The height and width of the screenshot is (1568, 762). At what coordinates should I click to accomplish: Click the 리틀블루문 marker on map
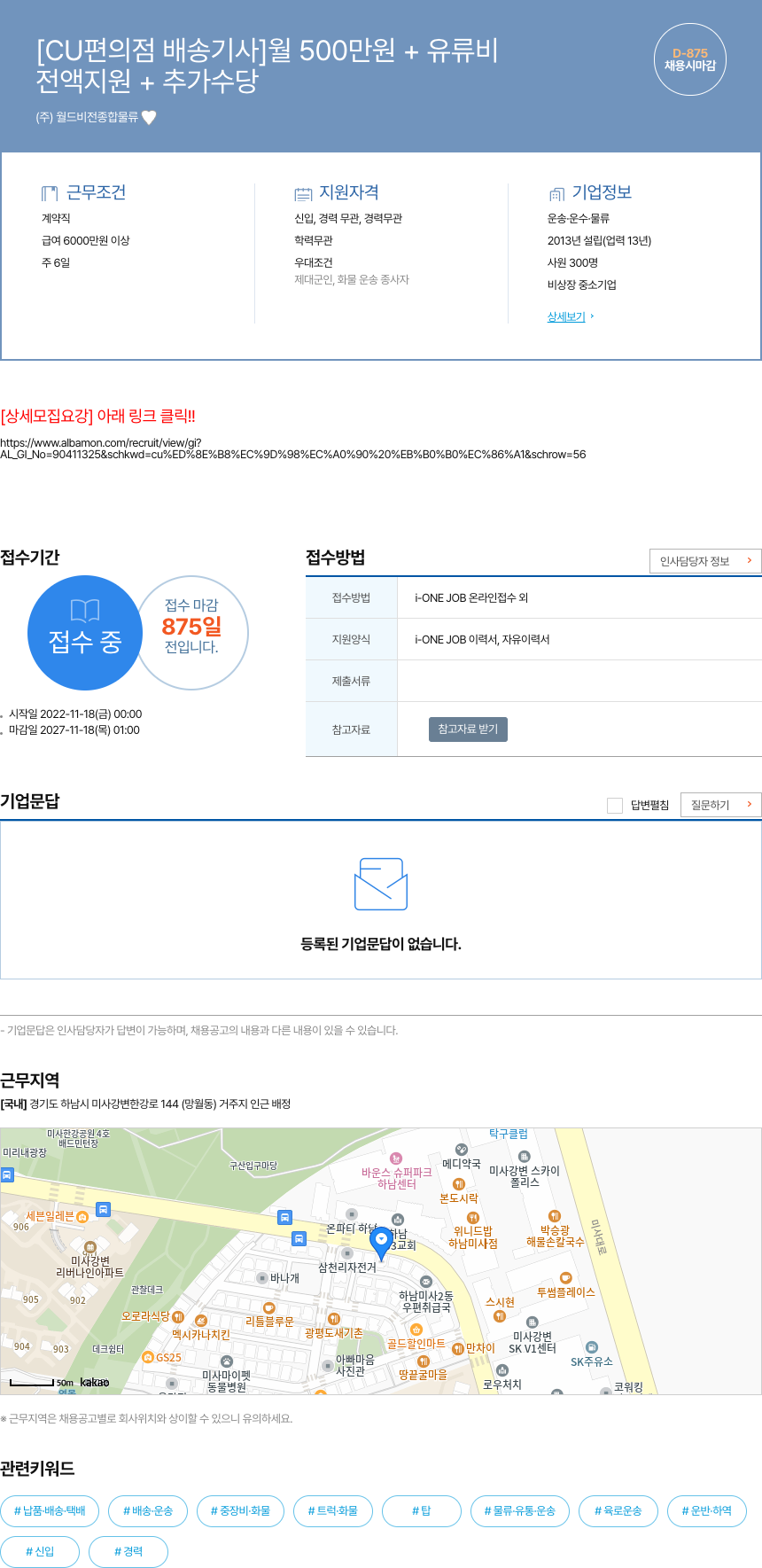point(269,1307)
